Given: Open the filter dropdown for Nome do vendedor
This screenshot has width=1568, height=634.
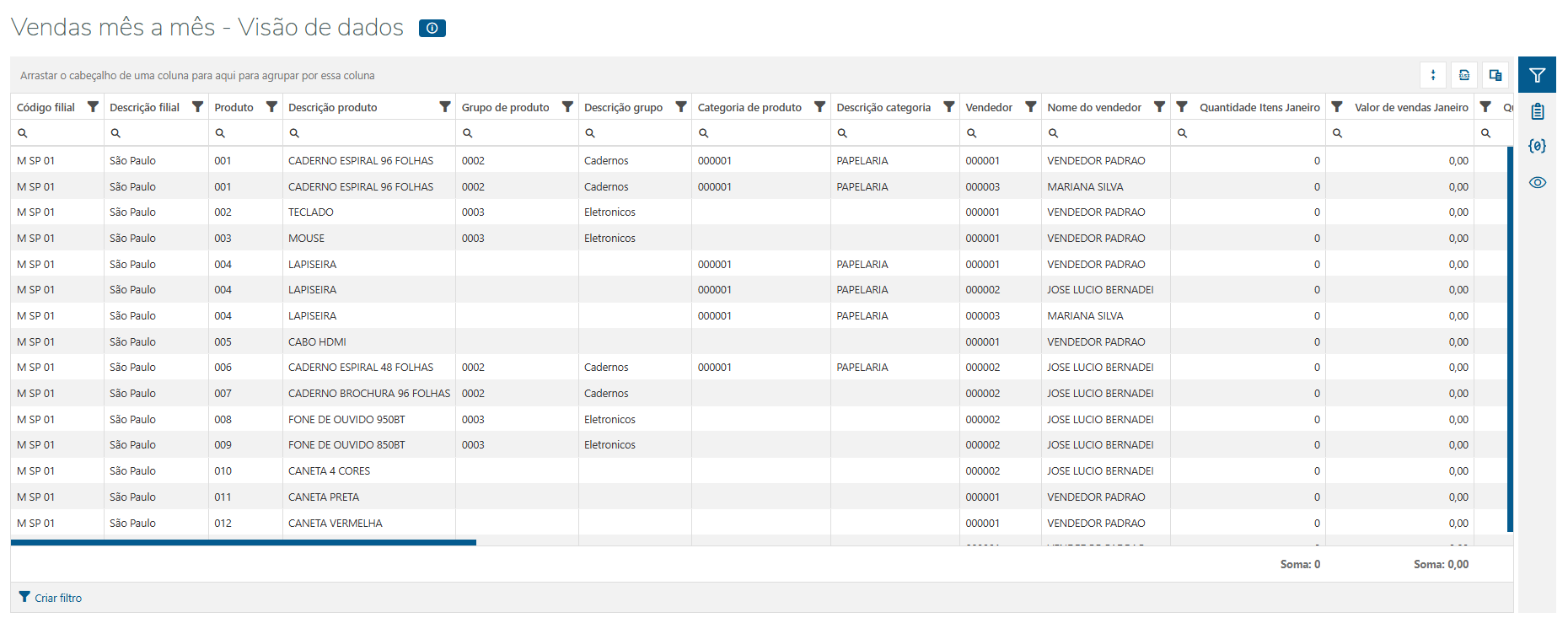Looking at the screenshot, I should click(x=1159, y=107).
